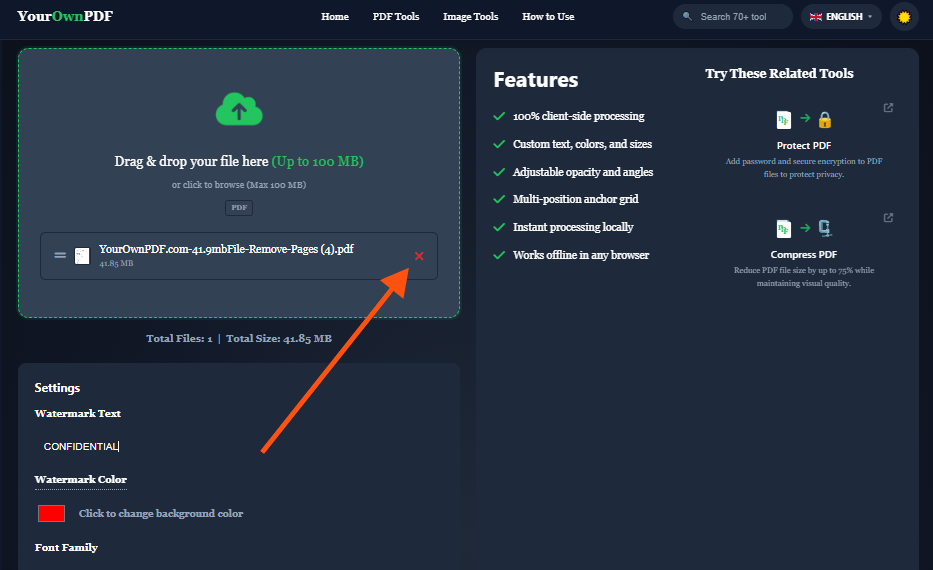The image size is (933, 570).
Task: Open the red watermark color swatch
Action: 51,513
